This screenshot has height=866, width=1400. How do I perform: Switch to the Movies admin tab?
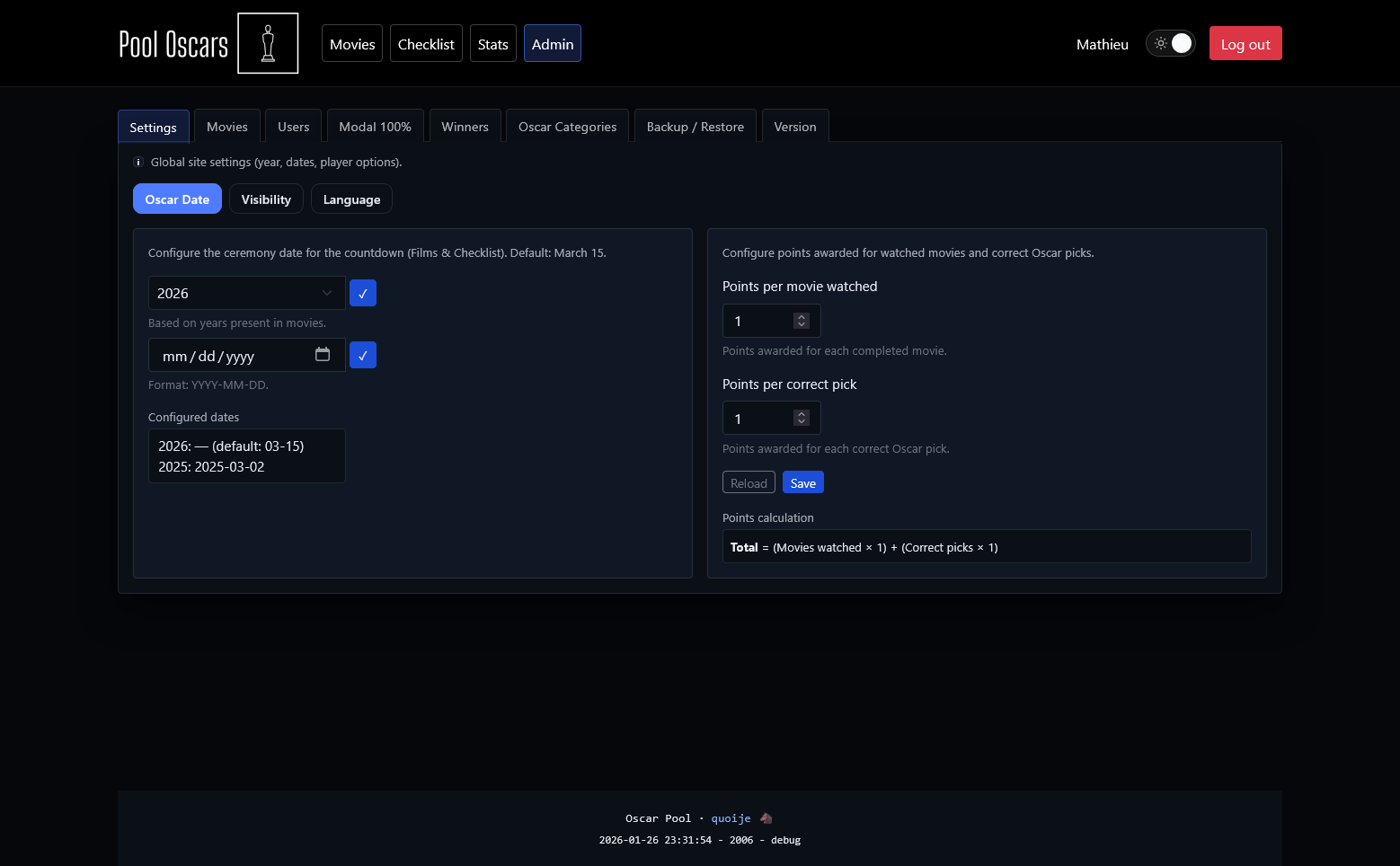tap(227, 127)
